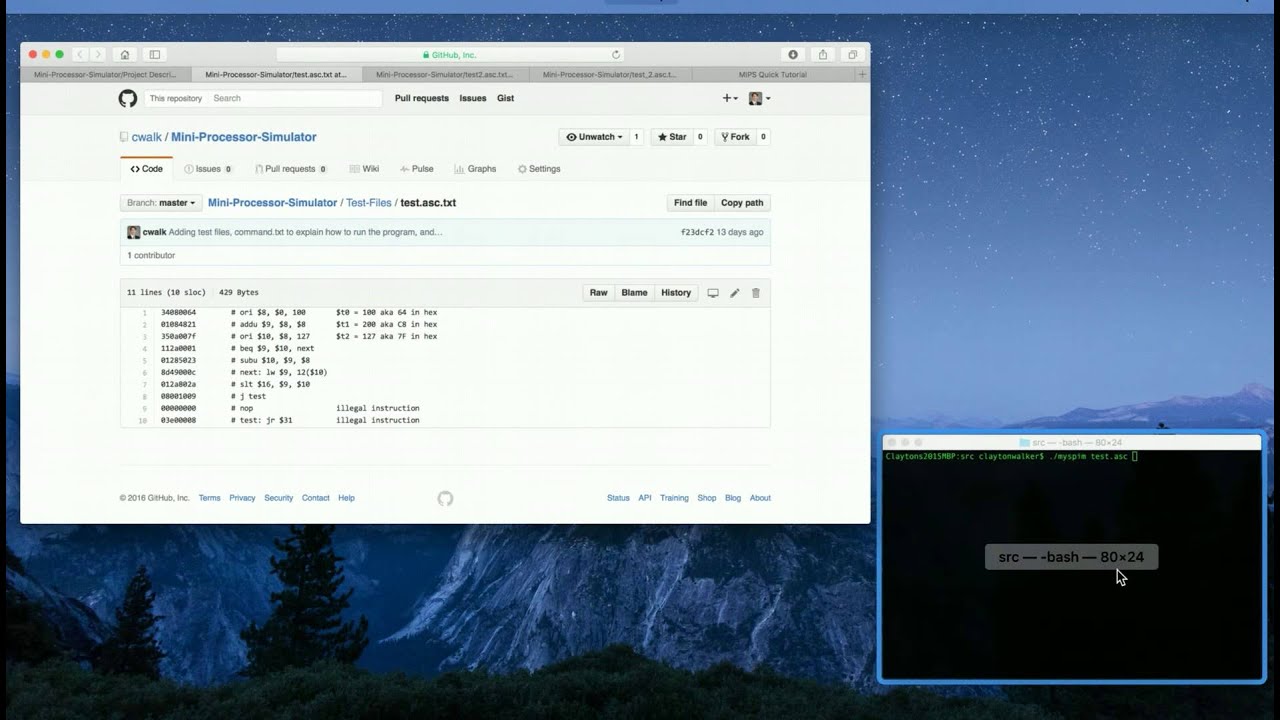
Task: Open the Blog footer link
Action: [733, 498]
